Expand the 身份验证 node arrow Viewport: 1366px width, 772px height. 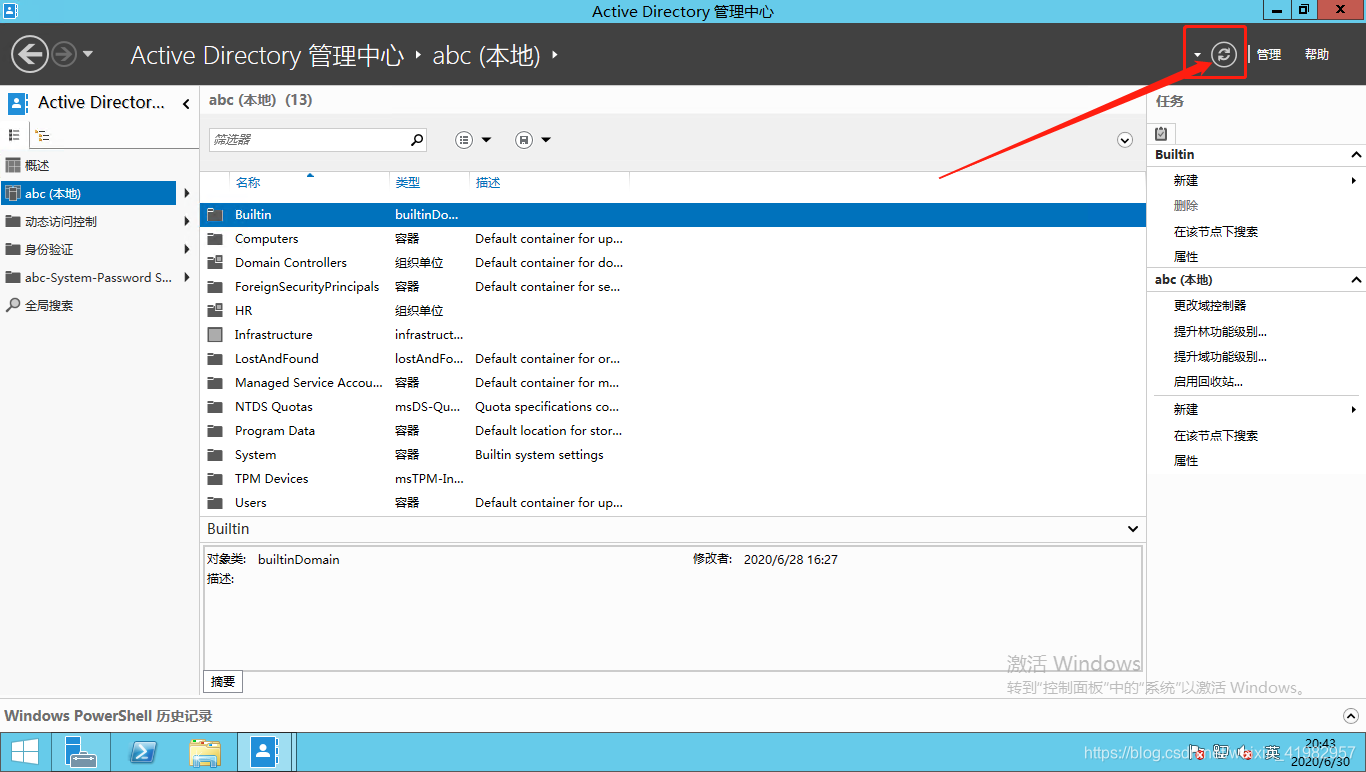click(187, 249)
